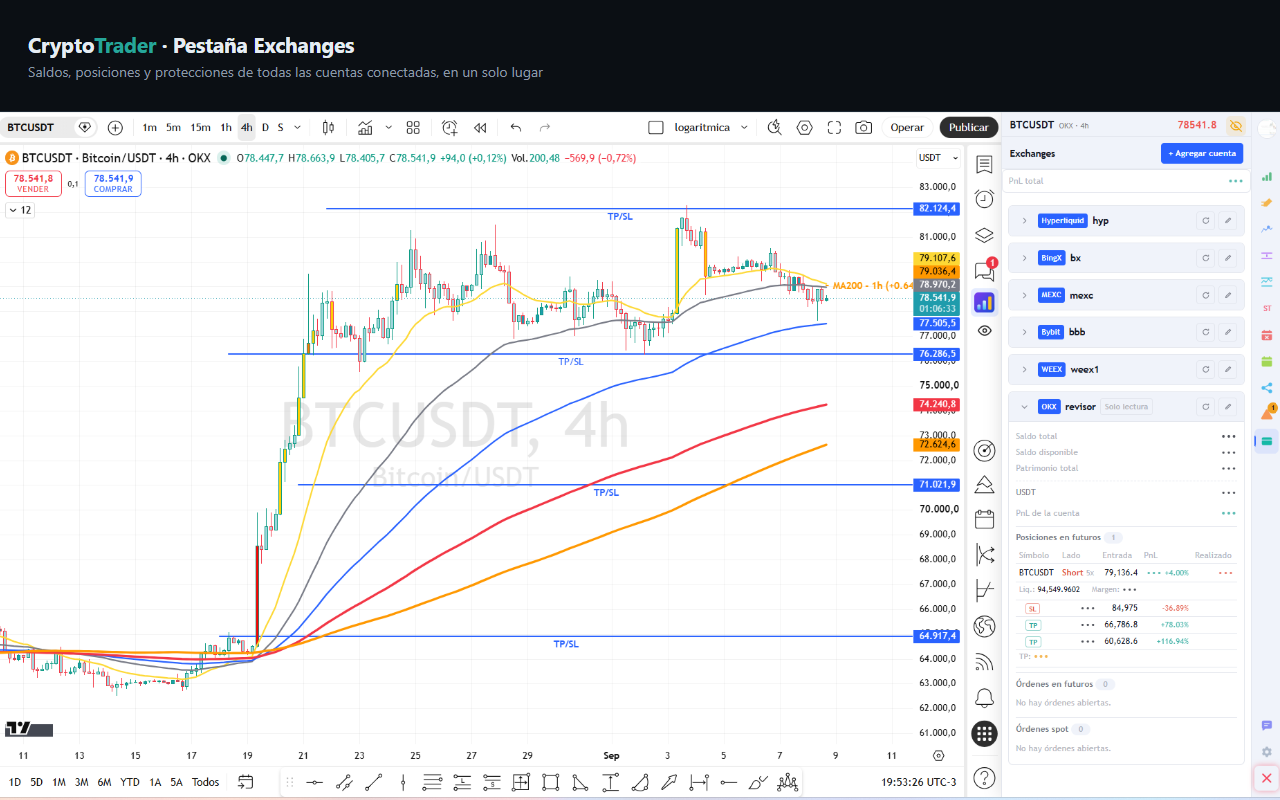
Task: Create an alert with the alarm icon
Action: [x=449, y=127]
